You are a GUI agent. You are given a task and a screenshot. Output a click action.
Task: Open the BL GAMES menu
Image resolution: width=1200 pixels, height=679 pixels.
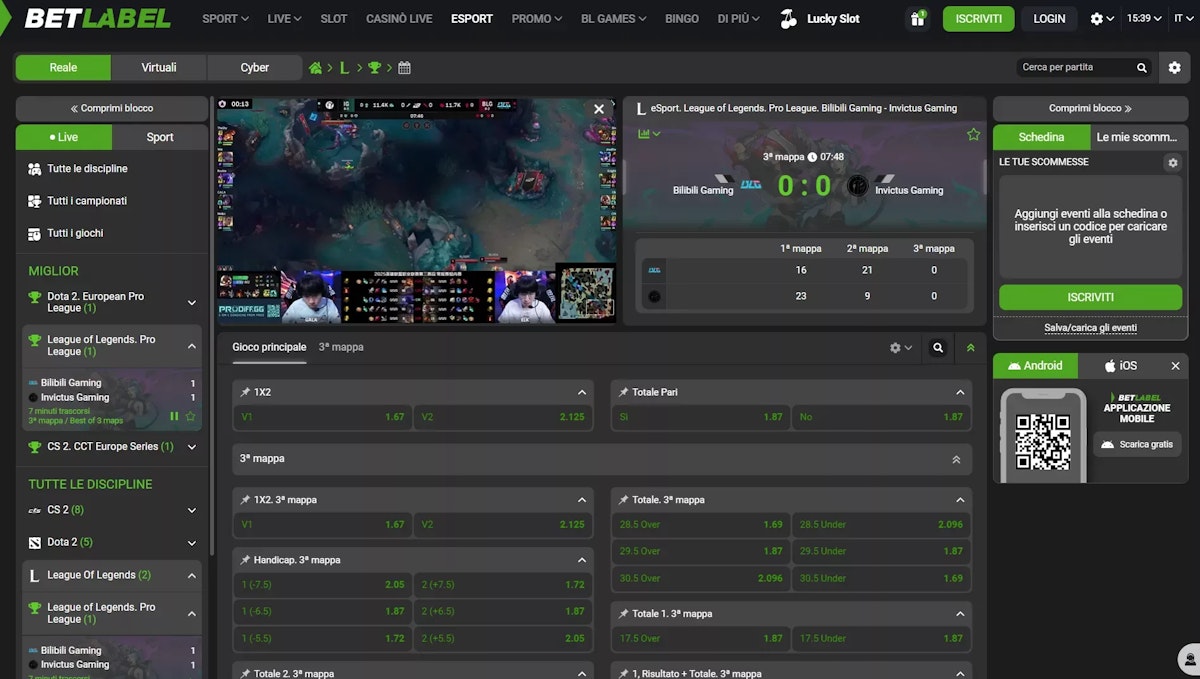(613, 19)
